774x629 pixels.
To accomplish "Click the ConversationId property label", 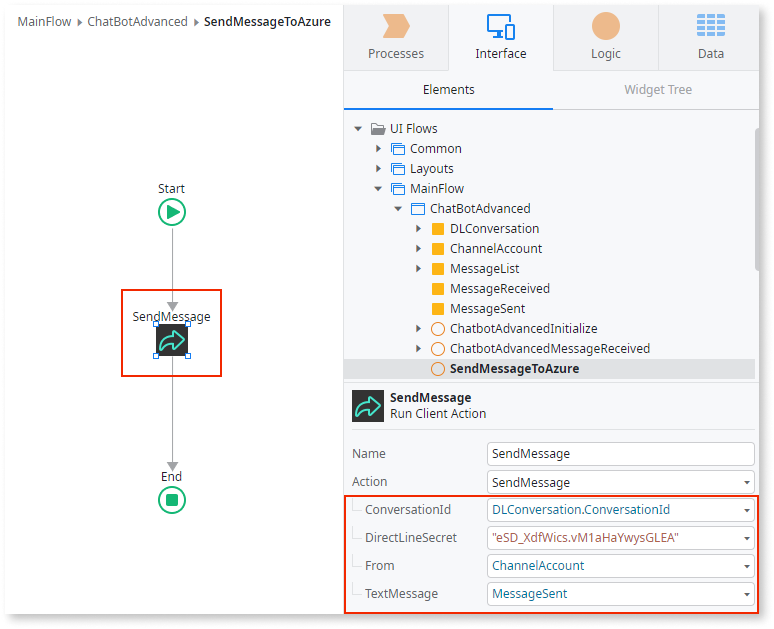I will (x=408, y=510).
